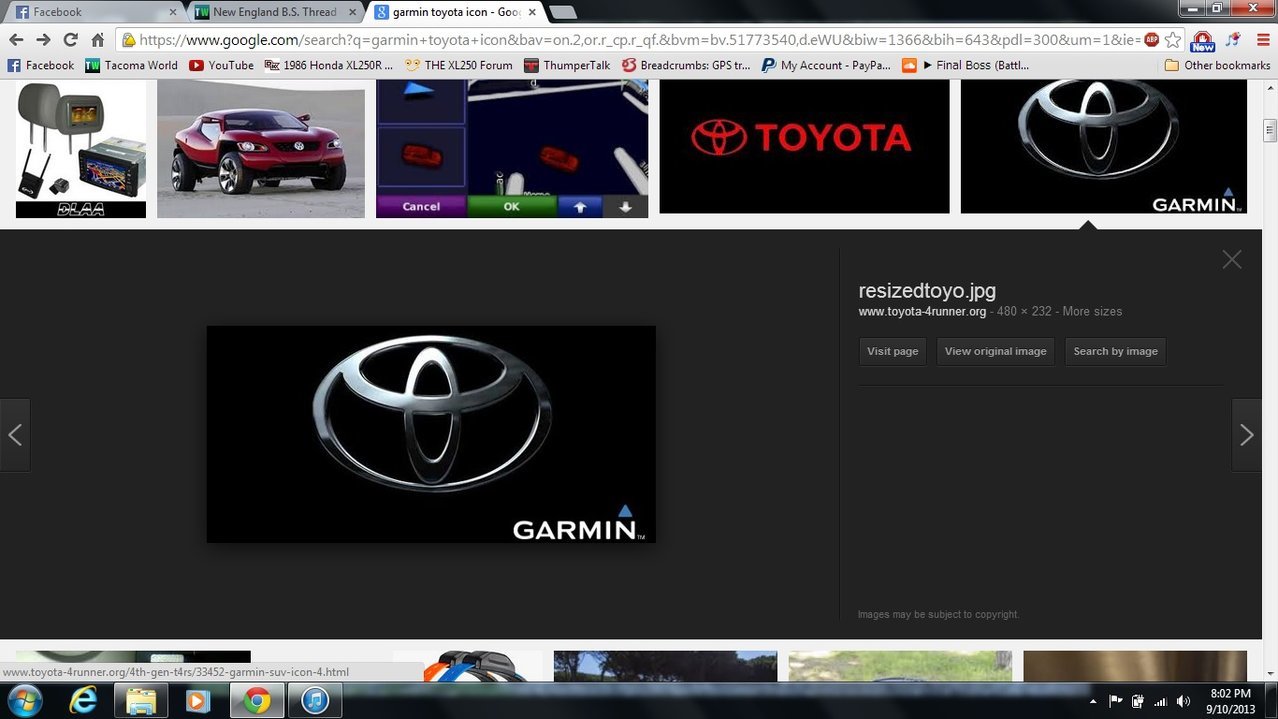Viewport: 1278px width, 719px height.
Task: Show hidden system tray icons
Action: 1093,702
